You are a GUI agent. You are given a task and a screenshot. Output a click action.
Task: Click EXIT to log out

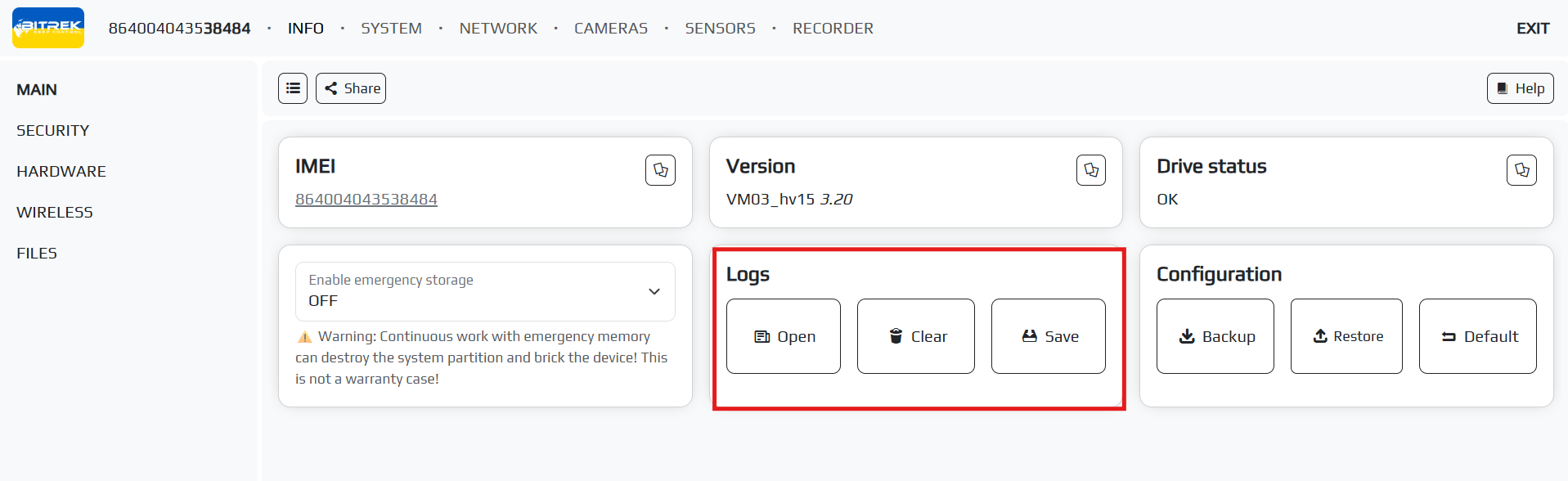click(1533, 29)
